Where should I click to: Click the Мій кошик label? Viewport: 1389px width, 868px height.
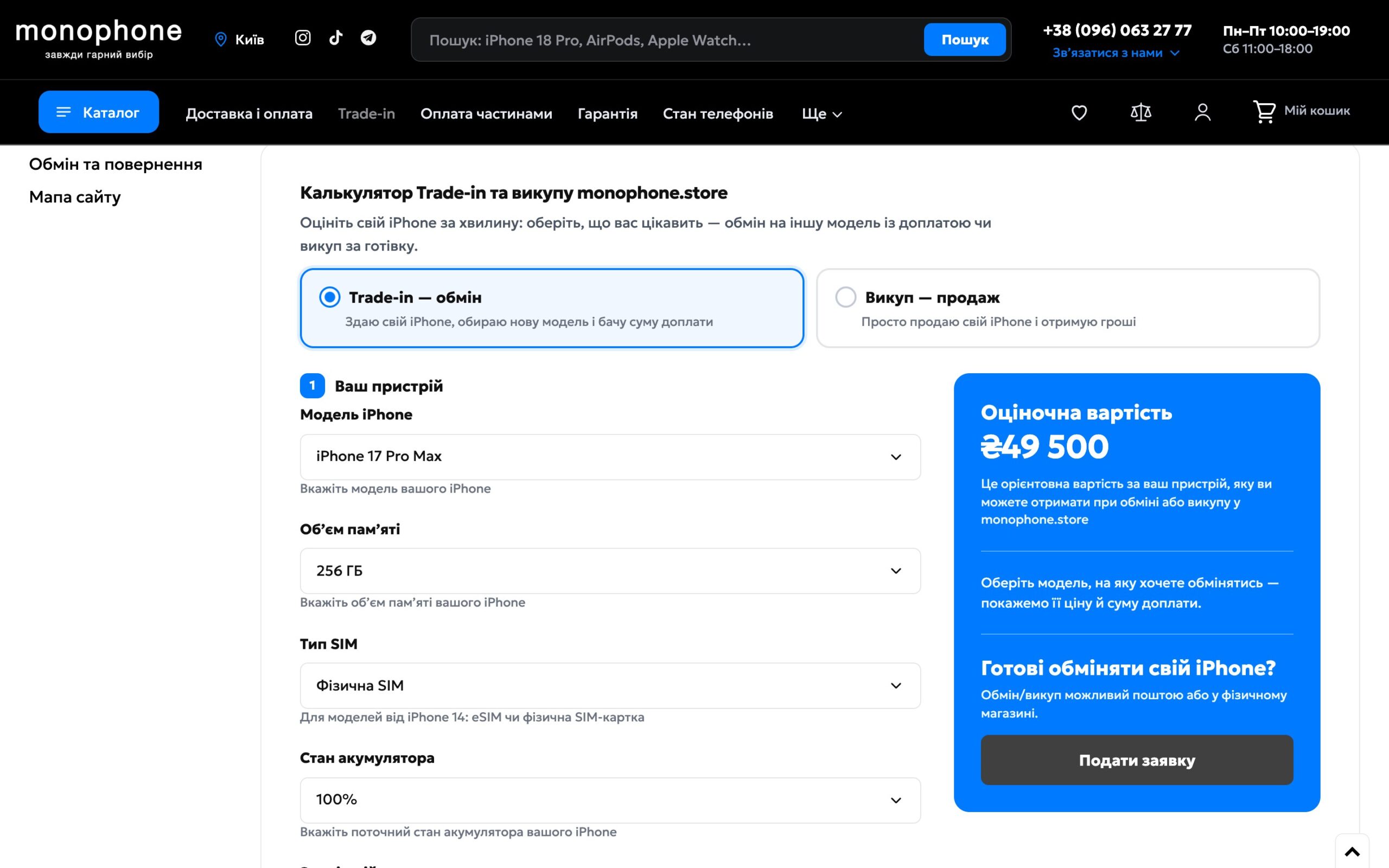(x=1317, y=110)
